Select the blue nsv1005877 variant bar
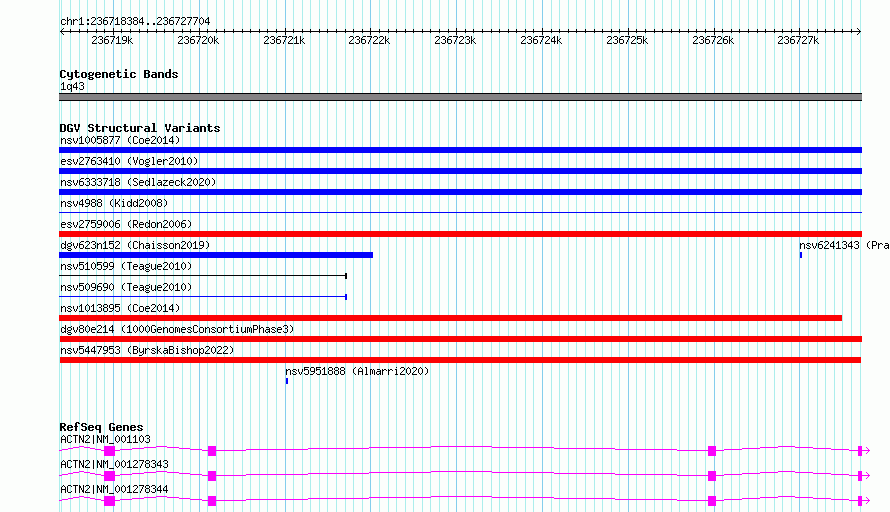The width and height of the screenshot is (890, 512). (460, 150)
